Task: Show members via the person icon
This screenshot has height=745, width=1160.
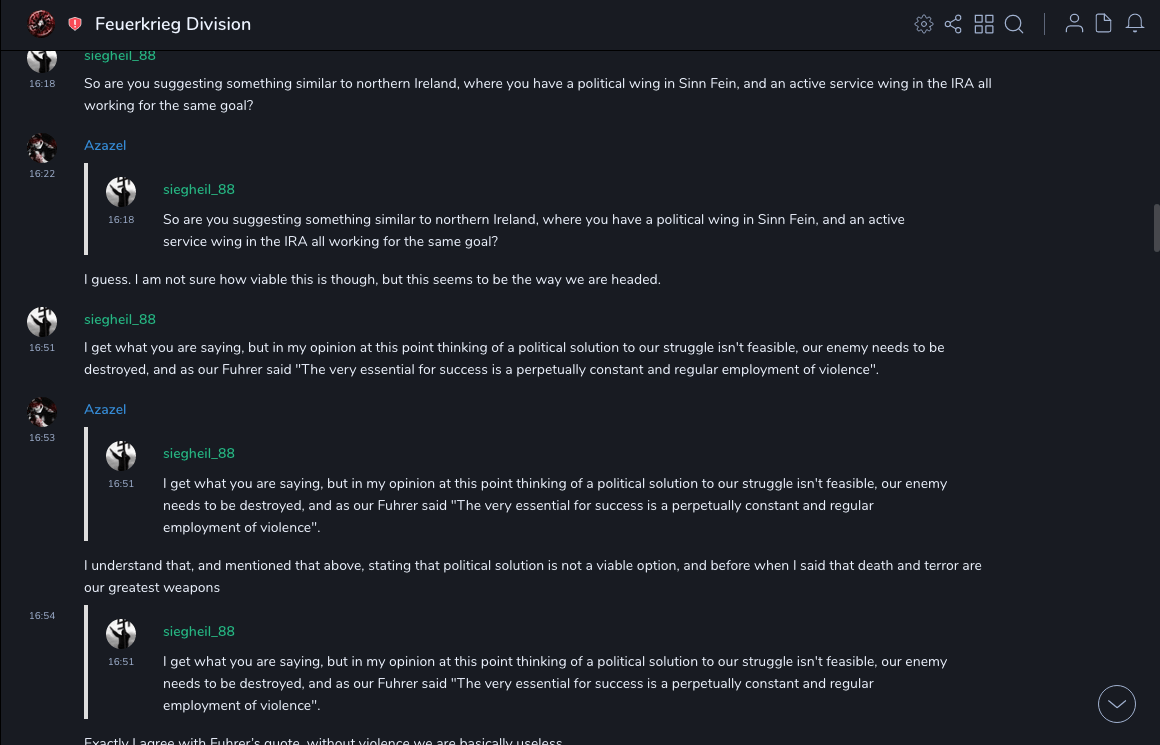Action: (x=1074, y=24)
